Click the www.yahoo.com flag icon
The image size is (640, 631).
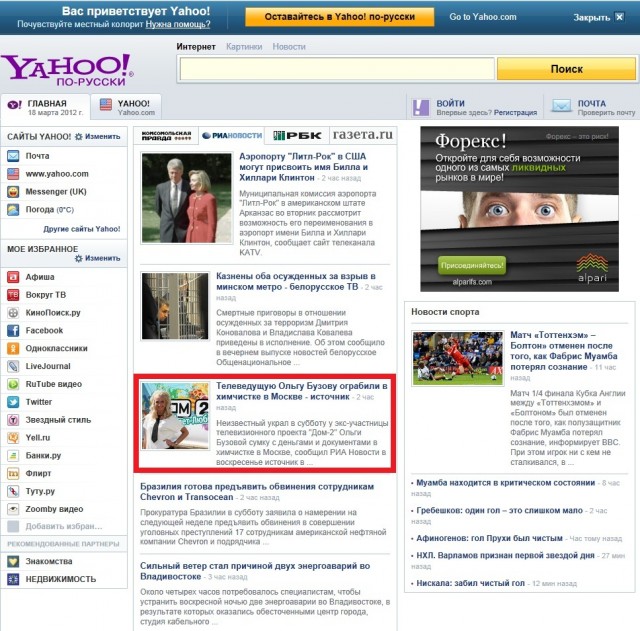[x=13, y=173]
